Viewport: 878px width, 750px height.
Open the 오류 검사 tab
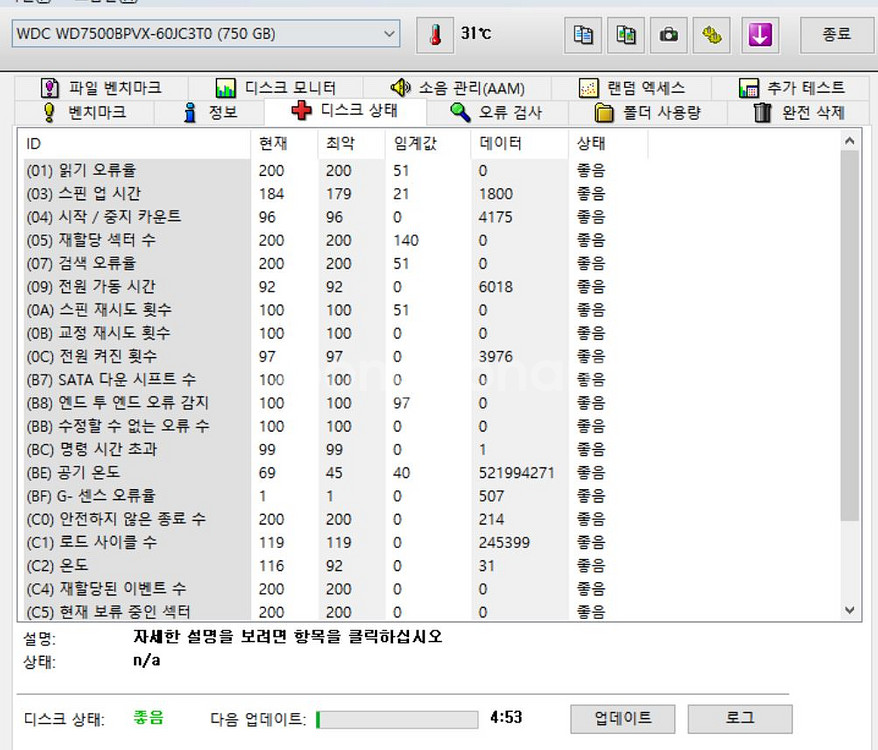click(x=497, y=112)
